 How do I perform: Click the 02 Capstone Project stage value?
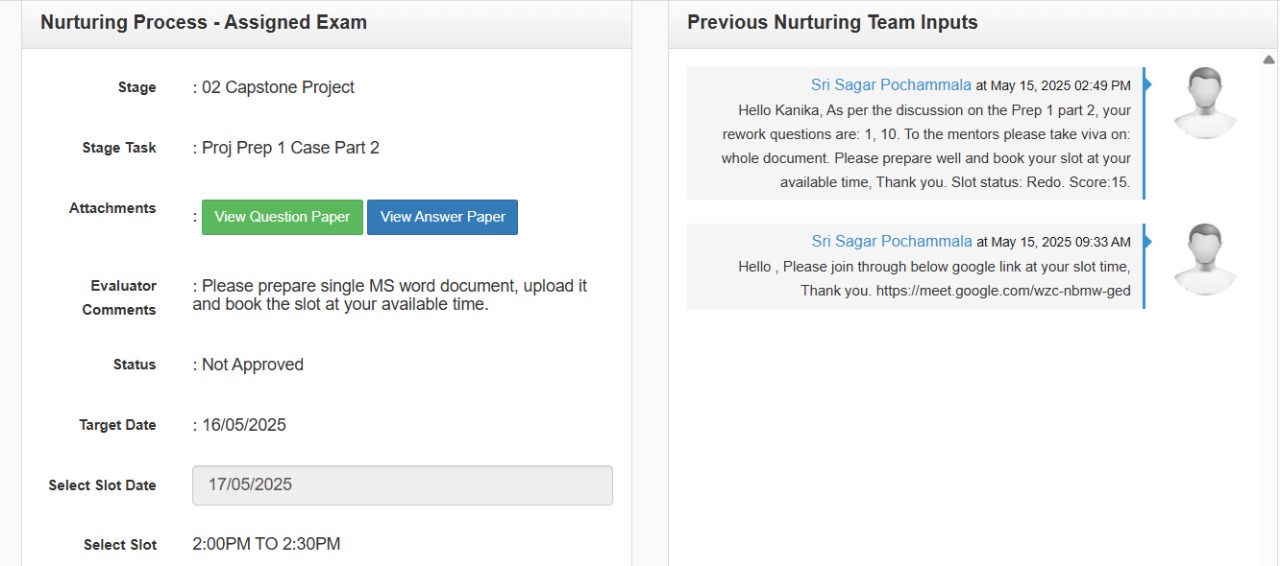pyautogui.click(x=278, y=88)
